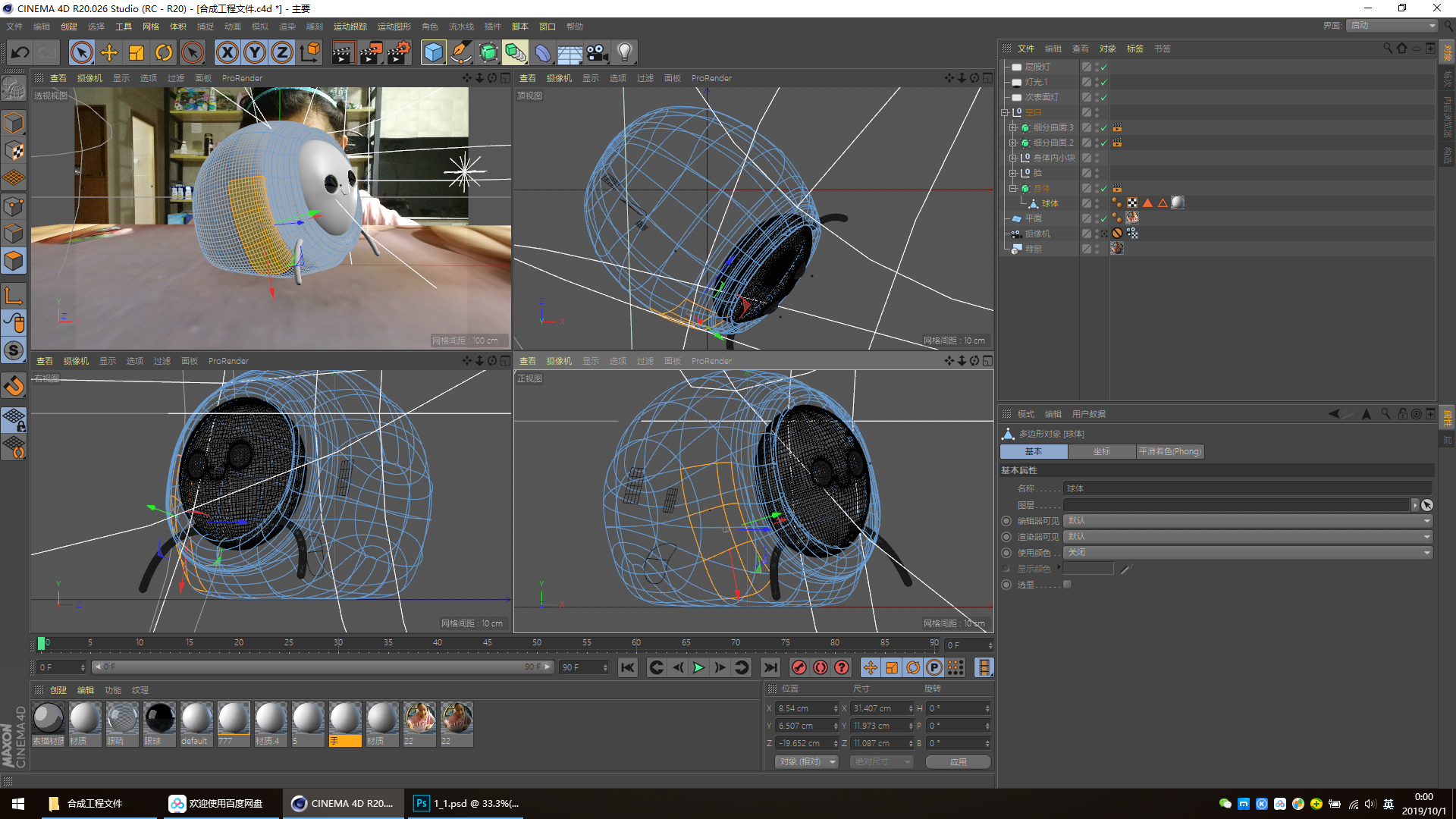
Task: Toggle the green checkmark for 屁股灯
Action: click(x=1104, y=67)
